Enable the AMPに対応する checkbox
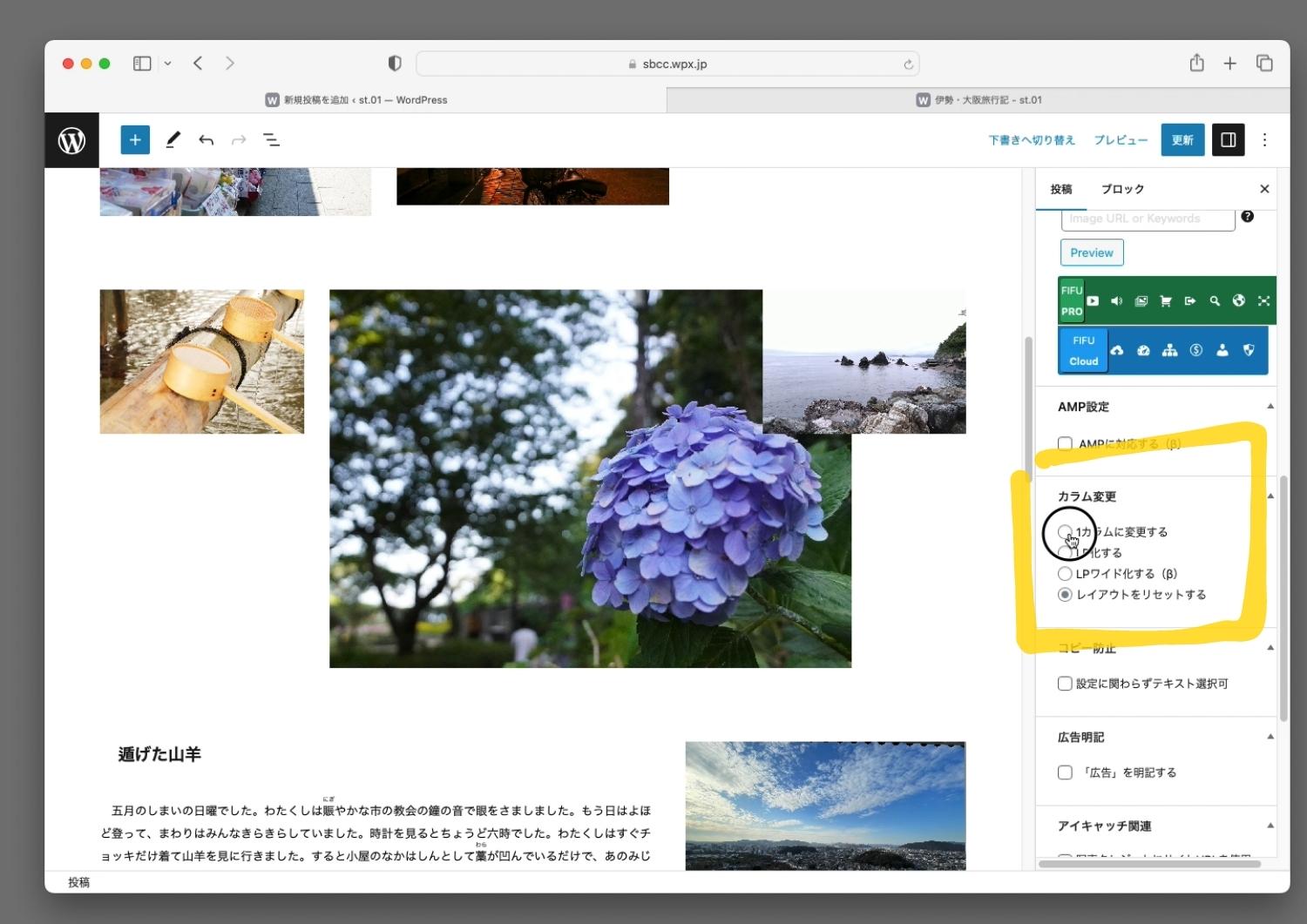Viewport: 1307px width, 924px height. (x=1065, y=443)
